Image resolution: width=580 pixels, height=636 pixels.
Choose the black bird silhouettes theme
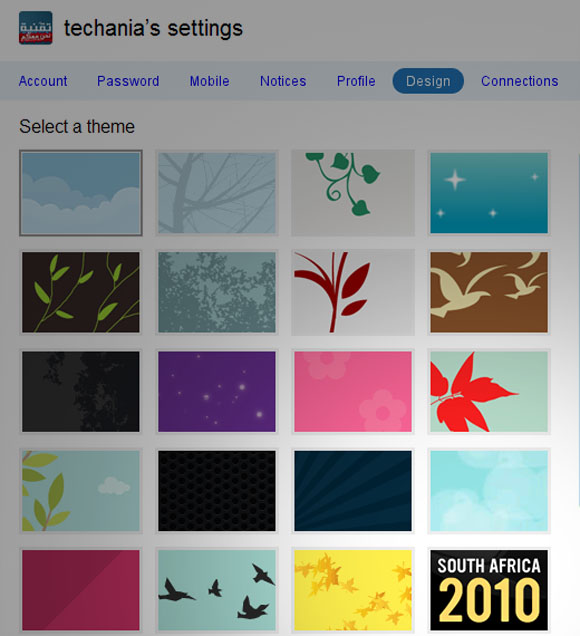click(217, 590)
